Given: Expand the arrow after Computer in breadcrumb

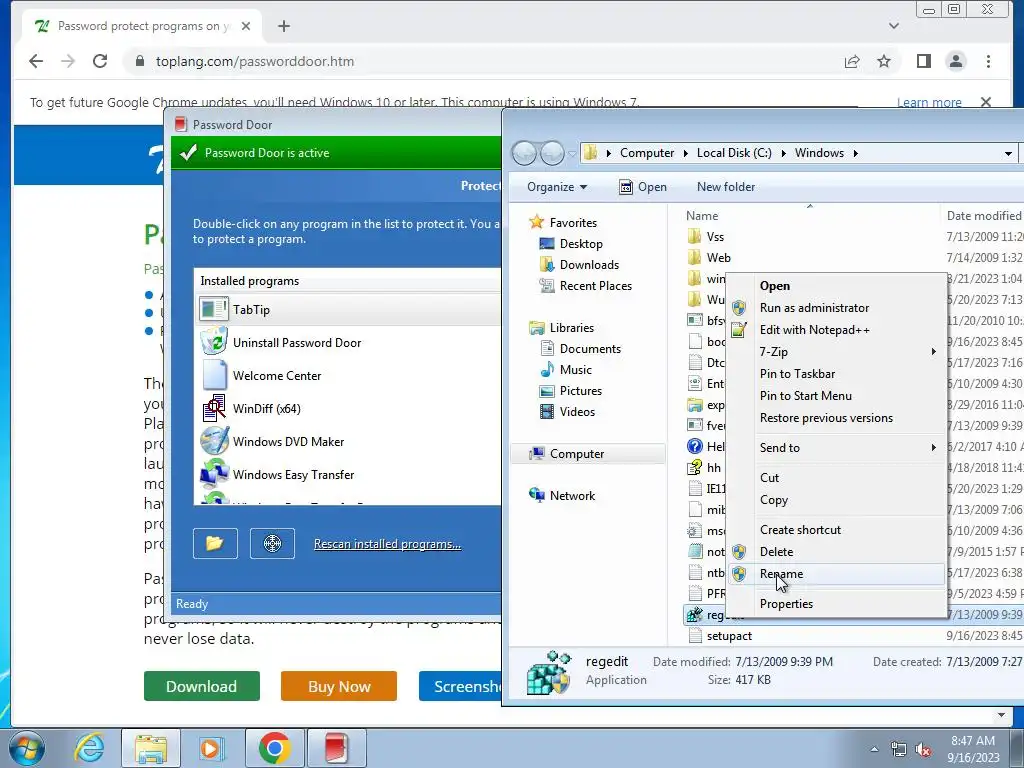Looking at the screenshot, I should tap(686, 153).
